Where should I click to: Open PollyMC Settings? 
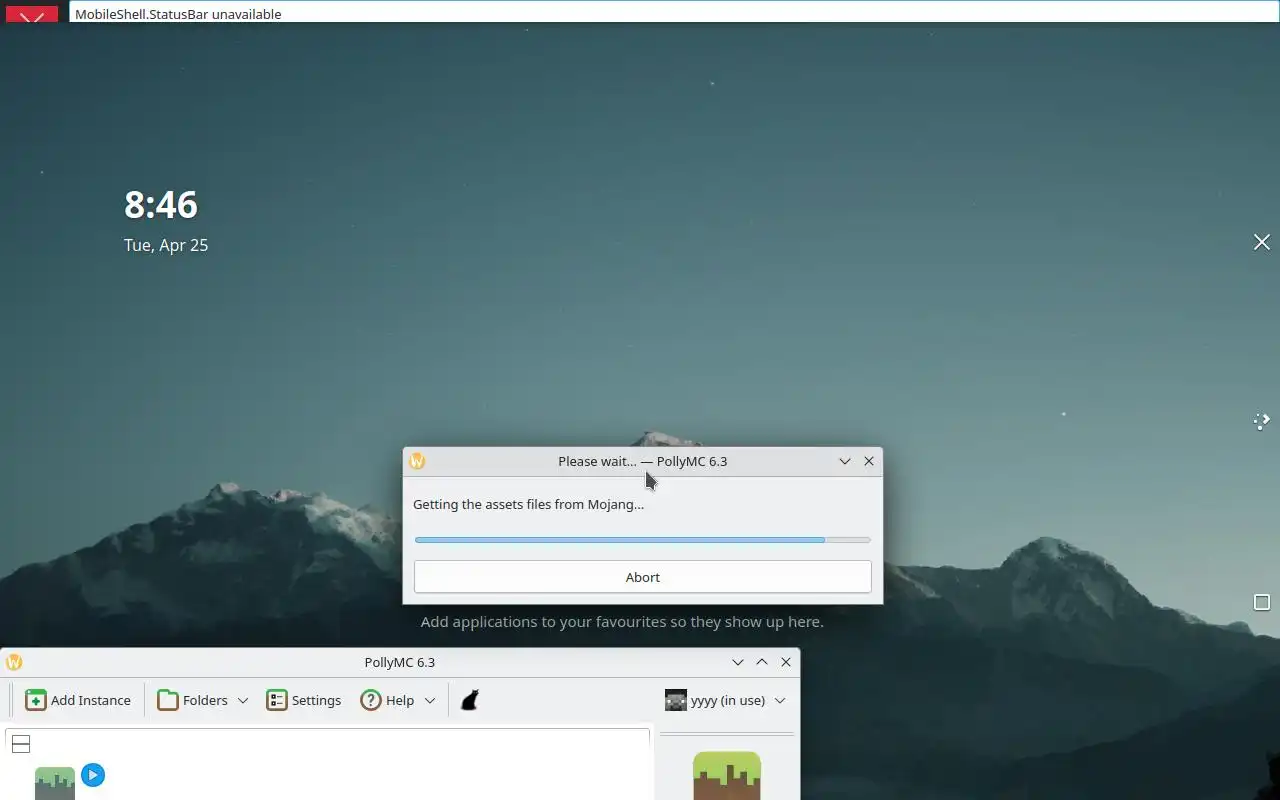pos(304,700)
